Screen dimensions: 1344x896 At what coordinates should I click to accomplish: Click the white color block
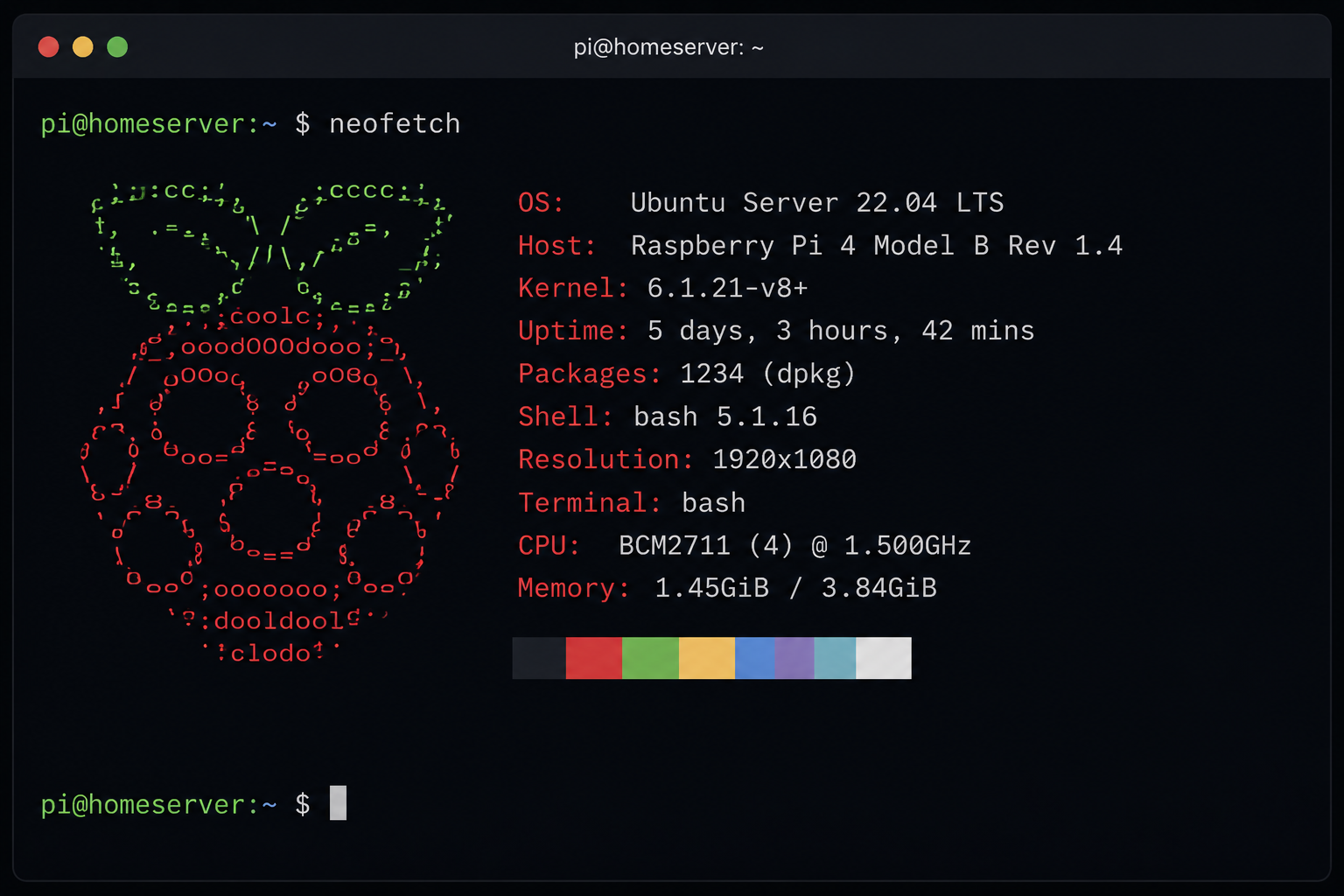tap(884, 658)
